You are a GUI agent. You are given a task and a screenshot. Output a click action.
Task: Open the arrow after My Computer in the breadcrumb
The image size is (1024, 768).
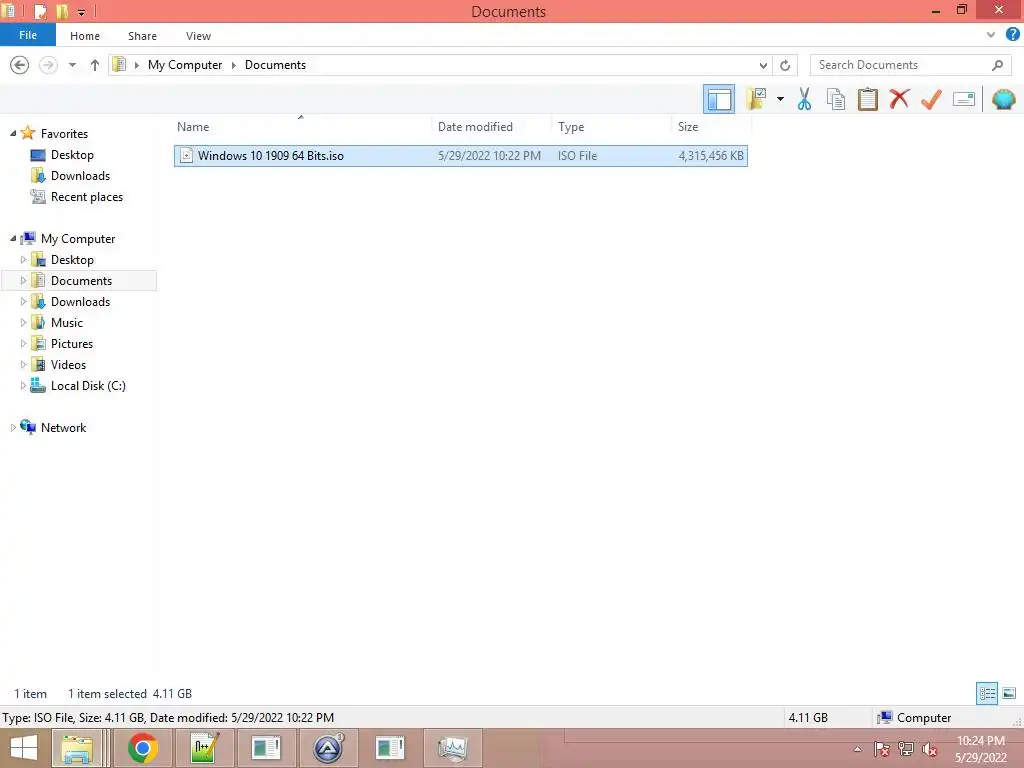(x=233, y=65)
